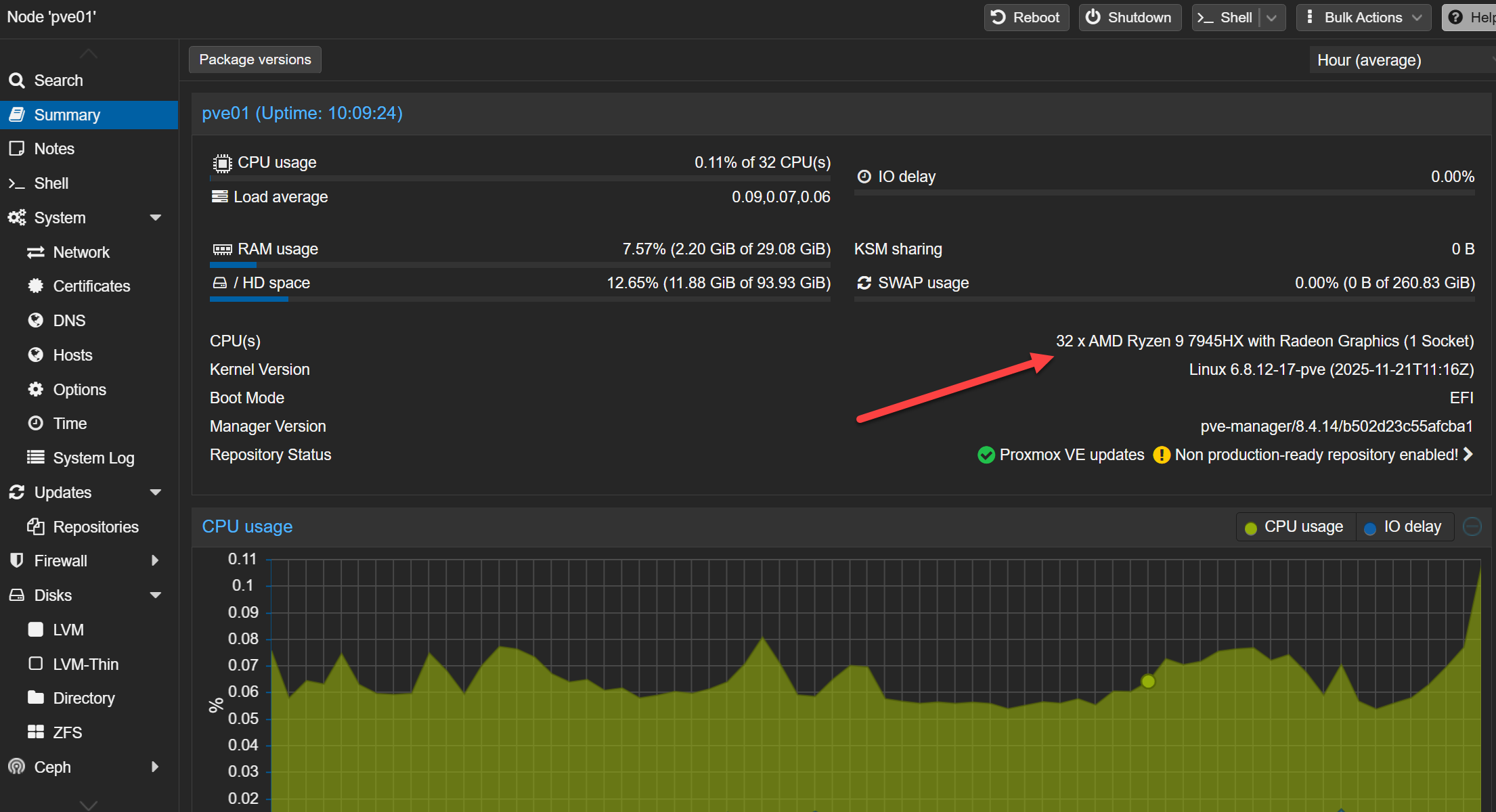Open the Shell button dropdown arrow

pyautogui.click(x=1271, y=18)
